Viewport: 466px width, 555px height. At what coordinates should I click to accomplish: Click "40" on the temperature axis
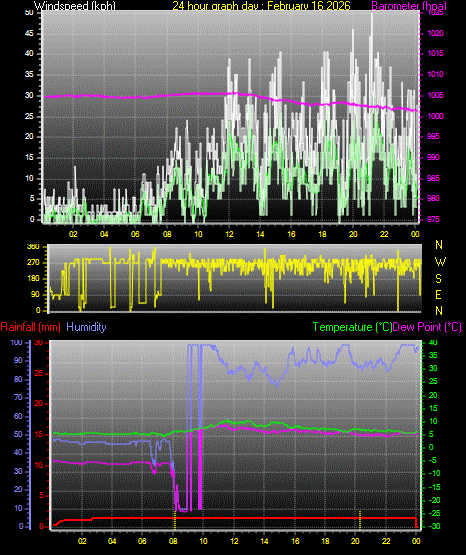(433, 343)
